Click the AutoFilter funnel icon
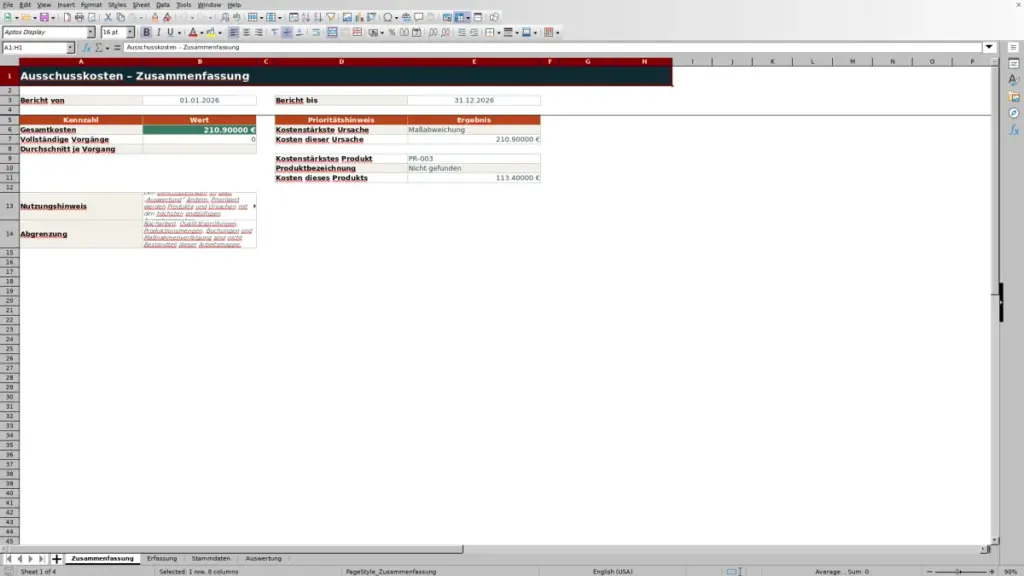 331,18
